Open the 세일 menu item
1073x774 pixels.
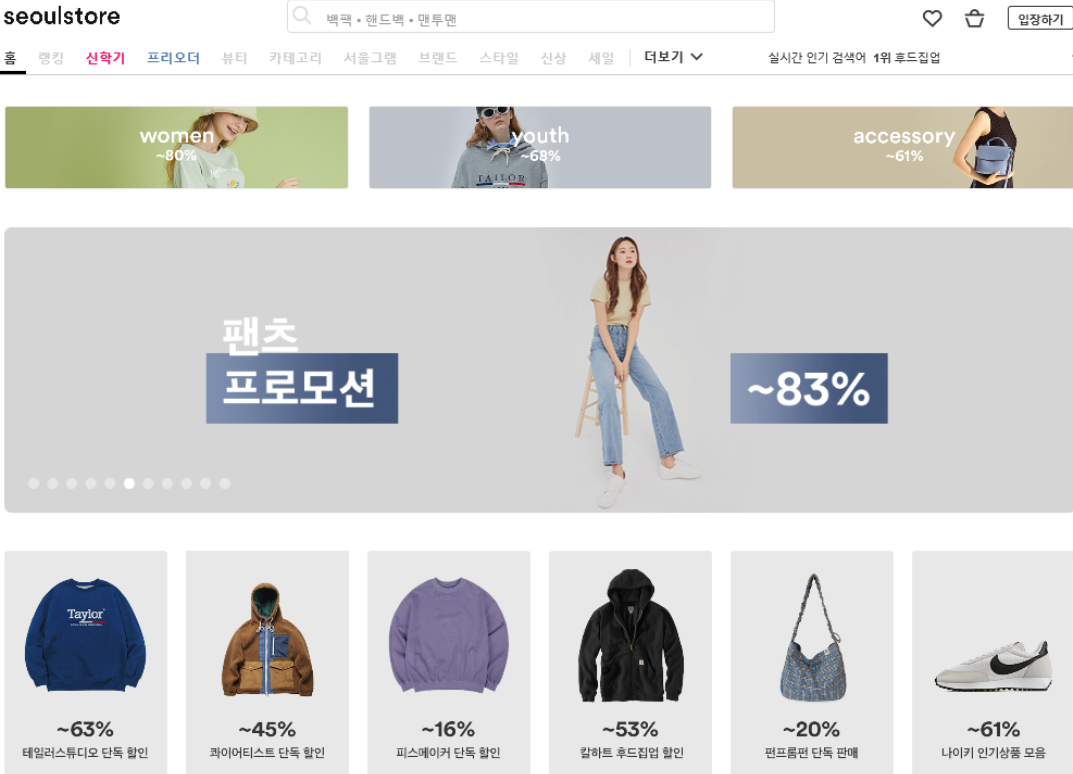tap(602, 58)
